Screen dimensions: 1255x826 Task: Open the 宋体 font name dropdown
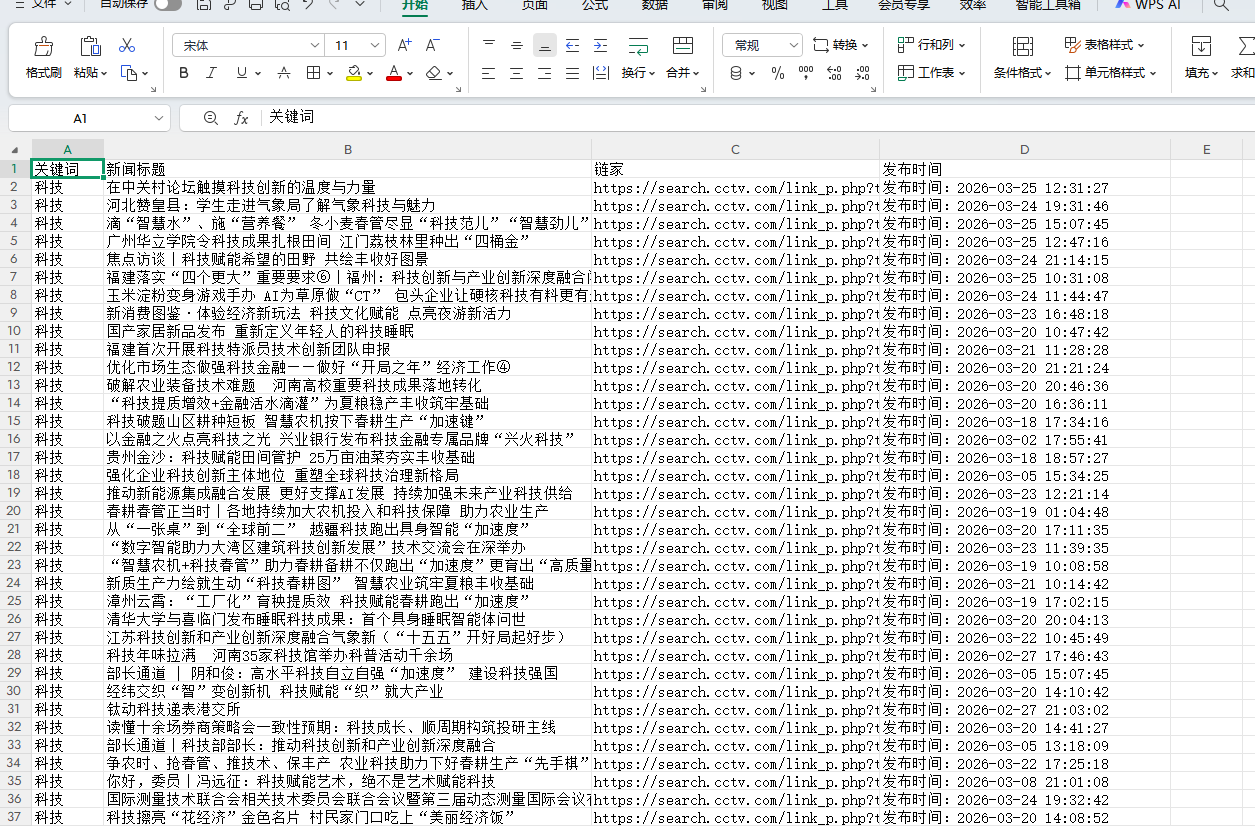click(x=316, y=46)
